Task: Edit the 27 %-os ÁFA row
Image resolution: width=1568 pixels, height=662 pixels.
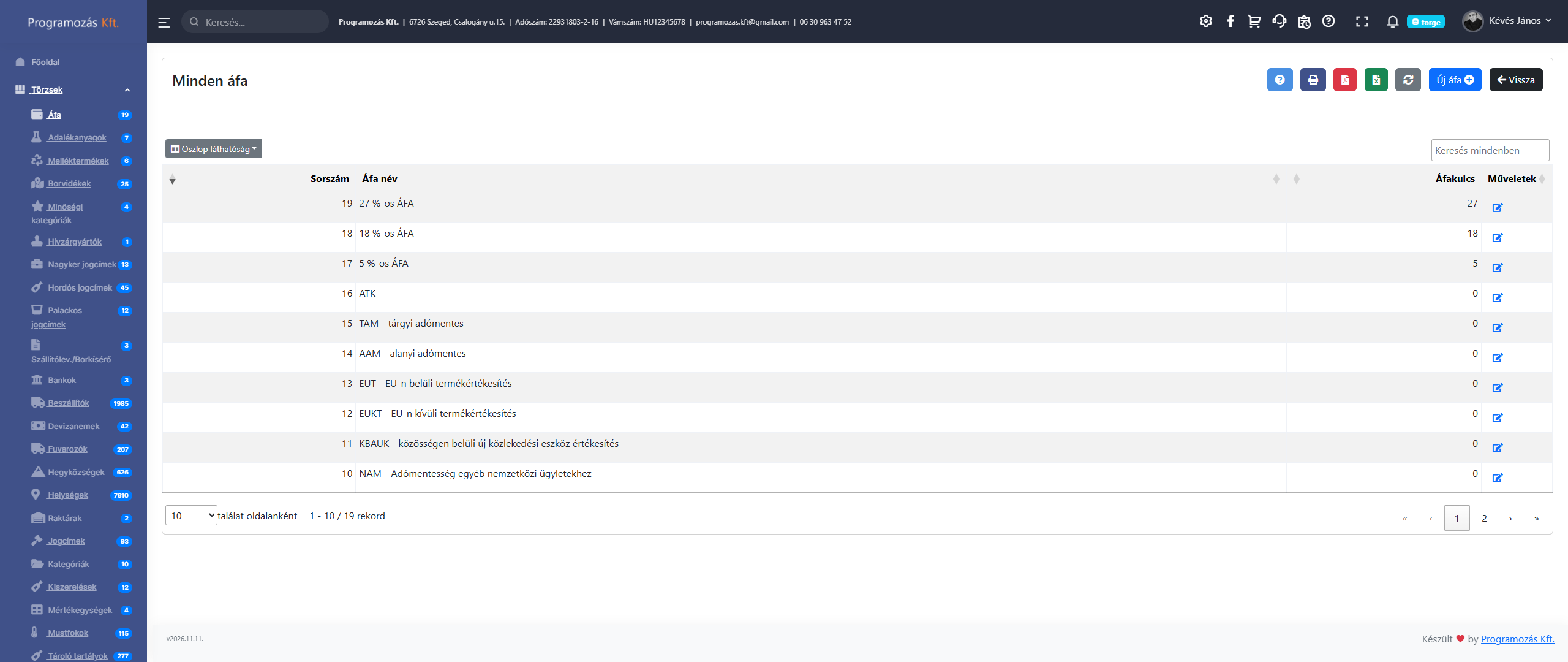Action: (1497, 207)
